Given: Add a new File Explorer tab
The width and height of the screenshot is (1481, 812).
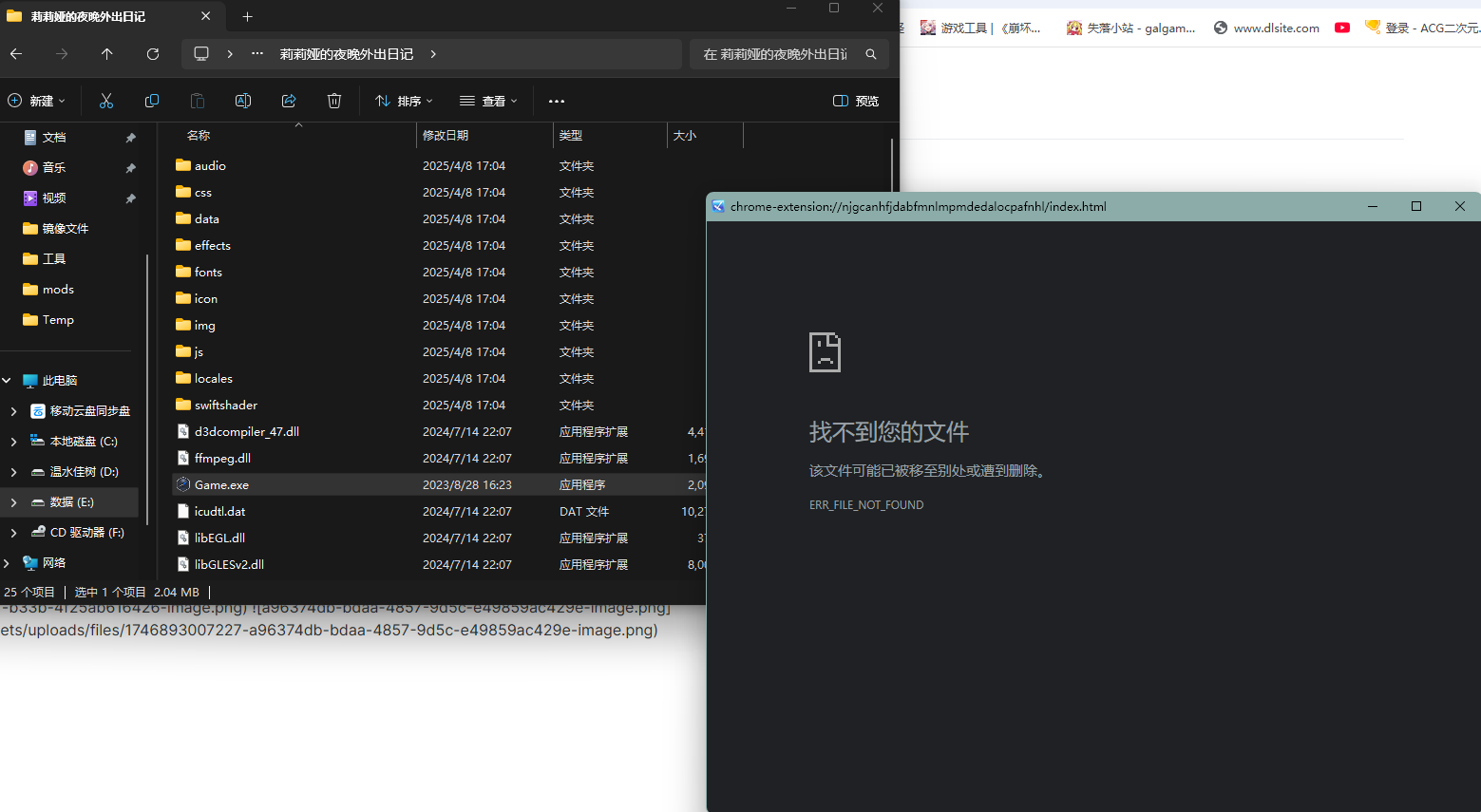Looking at the screenshot, I should click(x=248, y=16).
